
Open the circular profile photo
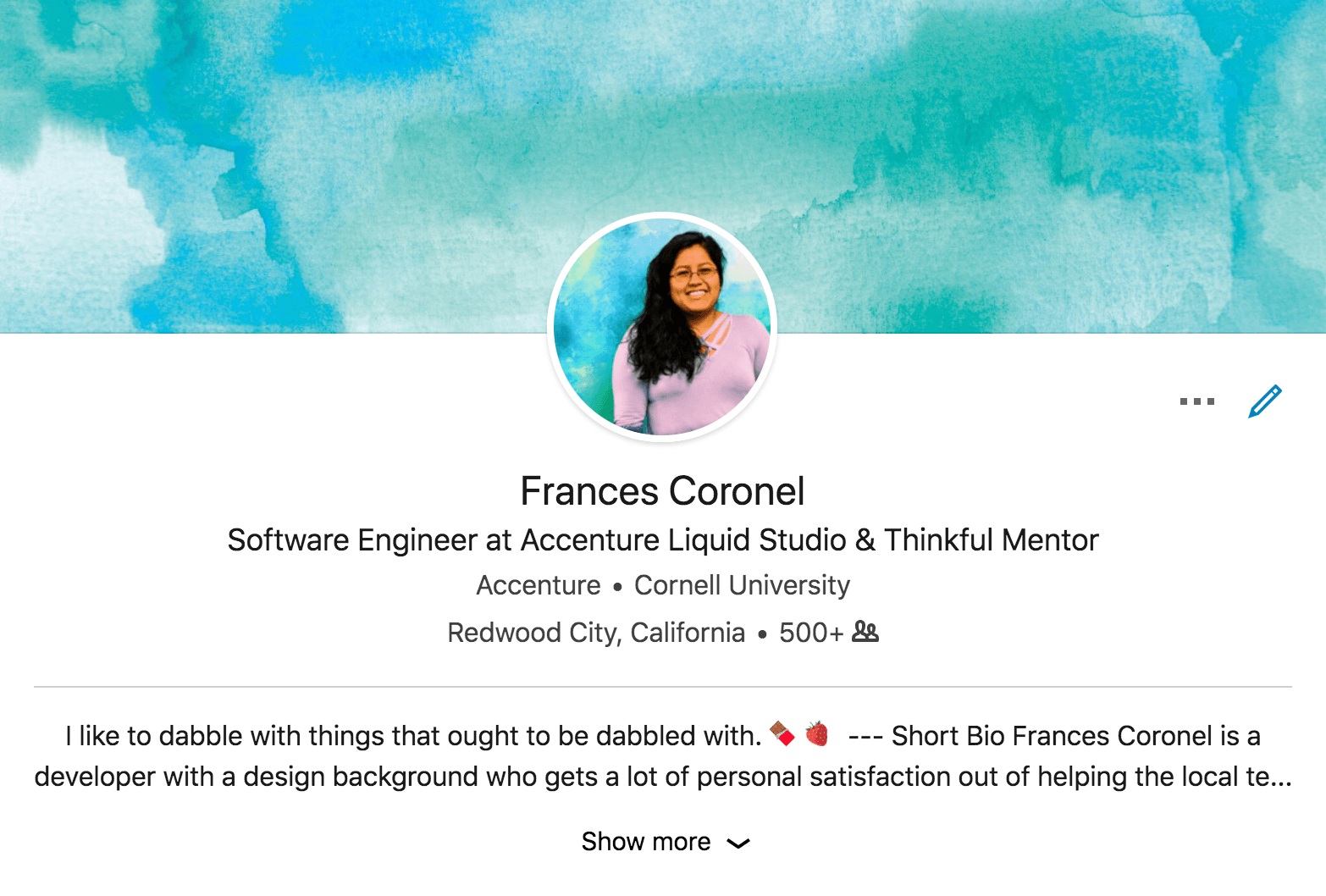coord(662,327)
